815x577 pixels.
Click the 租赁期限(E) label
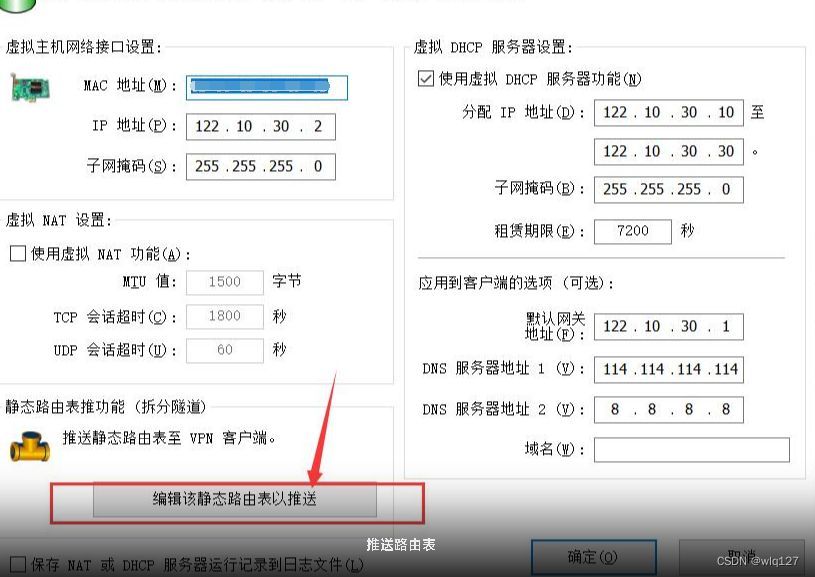click(540, 231)
